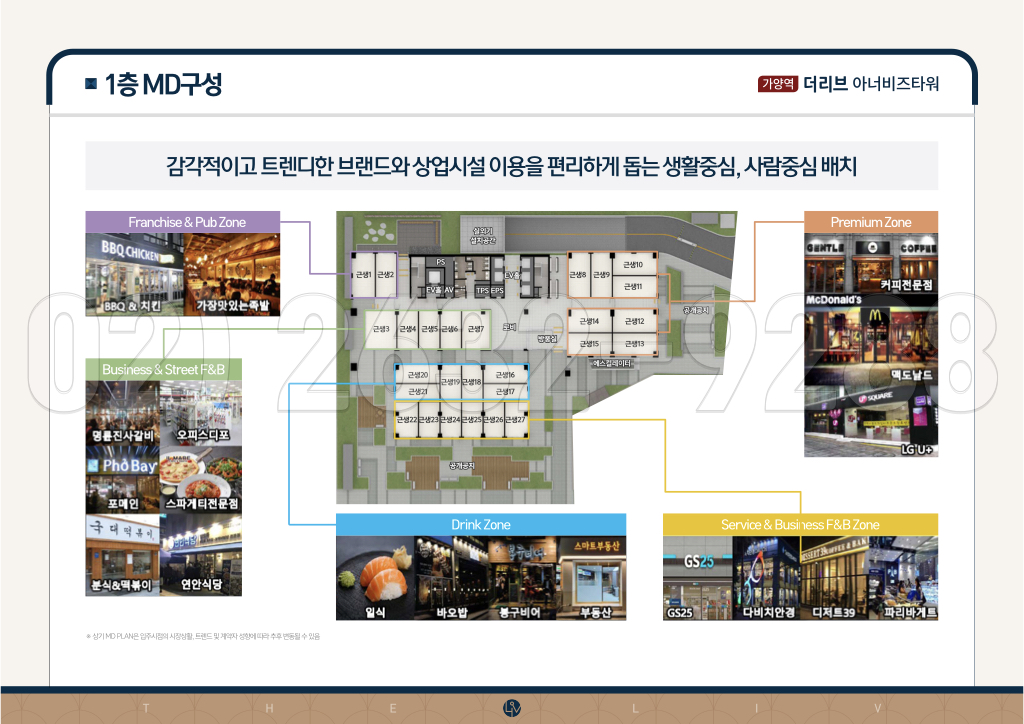Open the 부동산 office photo
The height and width of the screenshot is (724, 1024).
click(x=591, y=578)
